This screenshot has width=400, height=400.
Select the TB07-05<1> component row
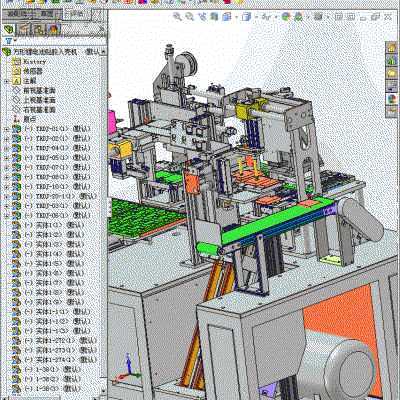(51, 157)
